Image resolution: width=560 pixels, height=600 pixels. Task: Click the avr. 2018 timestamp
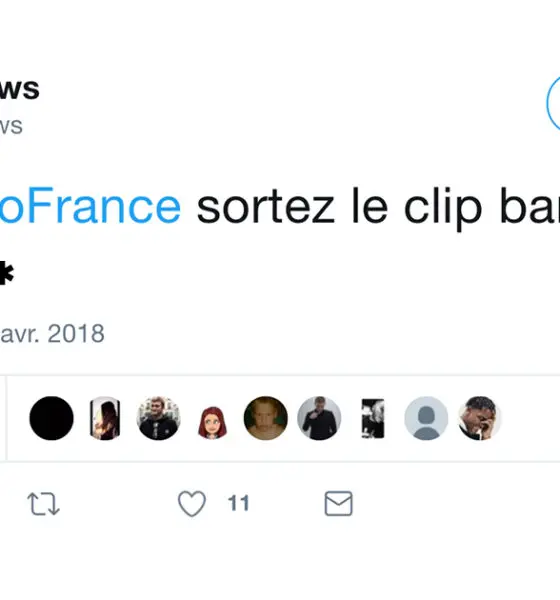pyautogui.click(x=52, y=334)
